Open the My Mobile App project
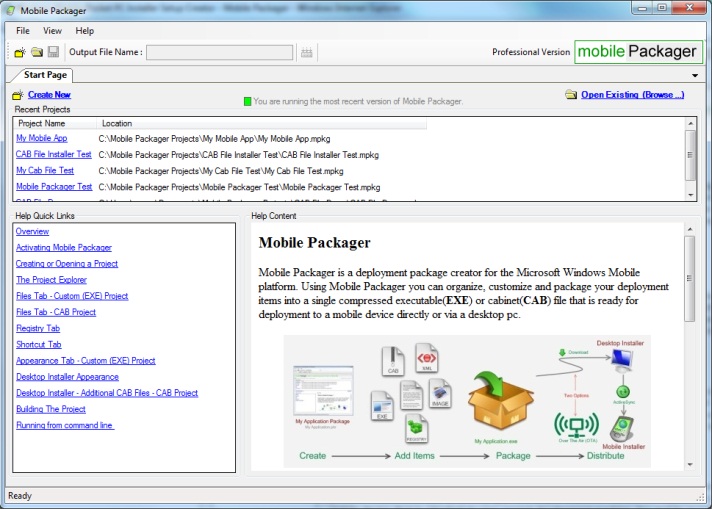The image size is (712, 509). point(42,138)
